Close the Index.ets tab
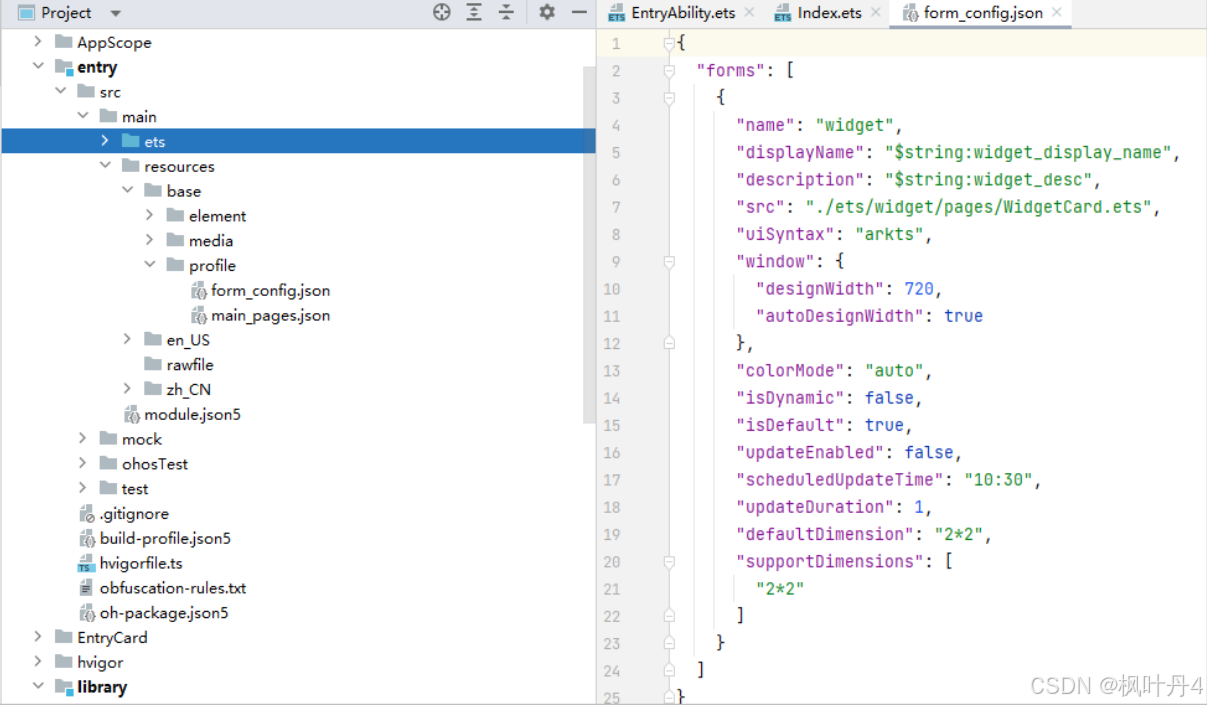Image resolution: width=1207 pixels, height=705 pixels. [876, 13]
